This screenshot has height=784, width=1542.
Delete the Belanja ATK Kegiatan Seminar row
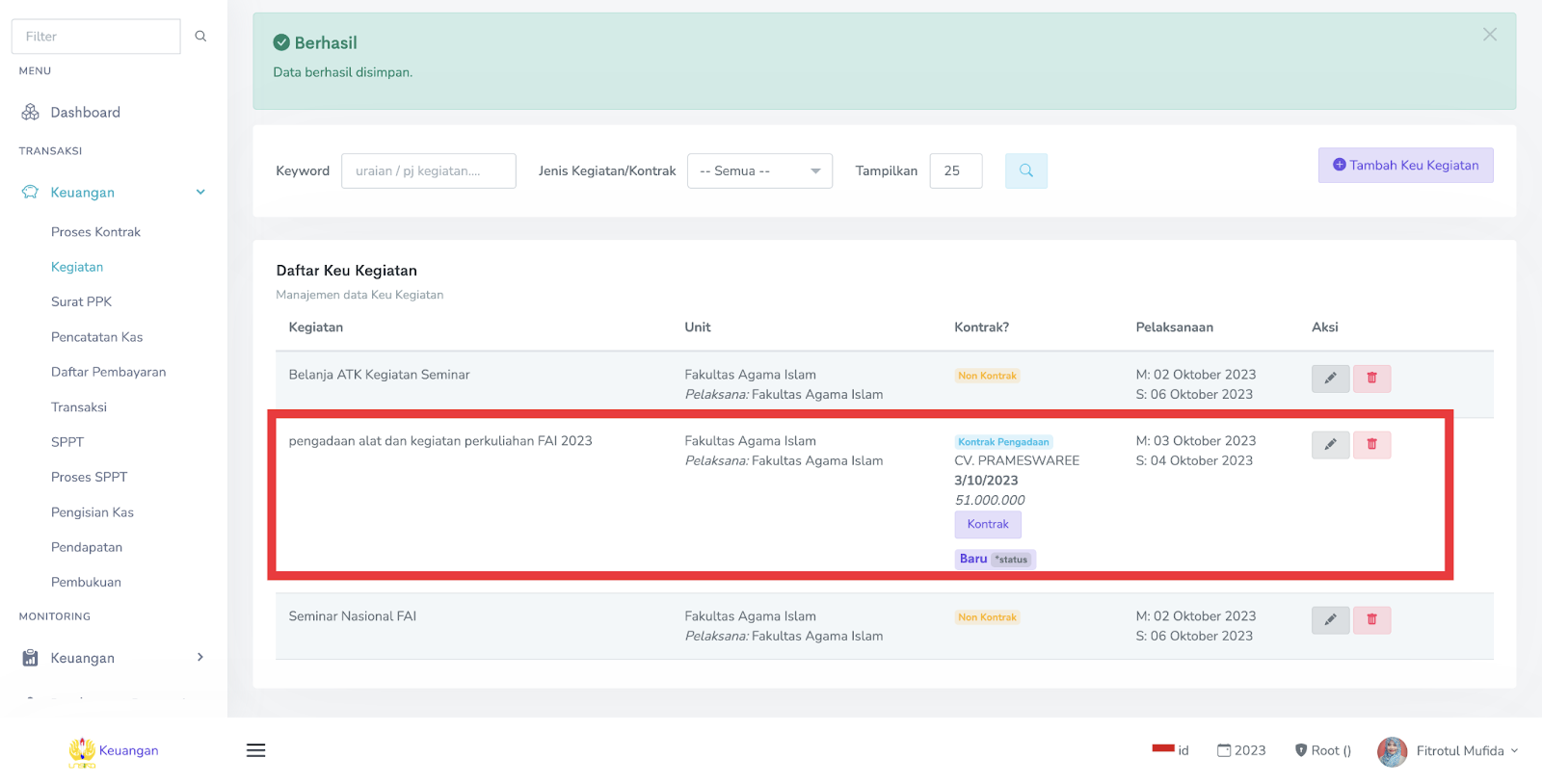point(1371,379)
